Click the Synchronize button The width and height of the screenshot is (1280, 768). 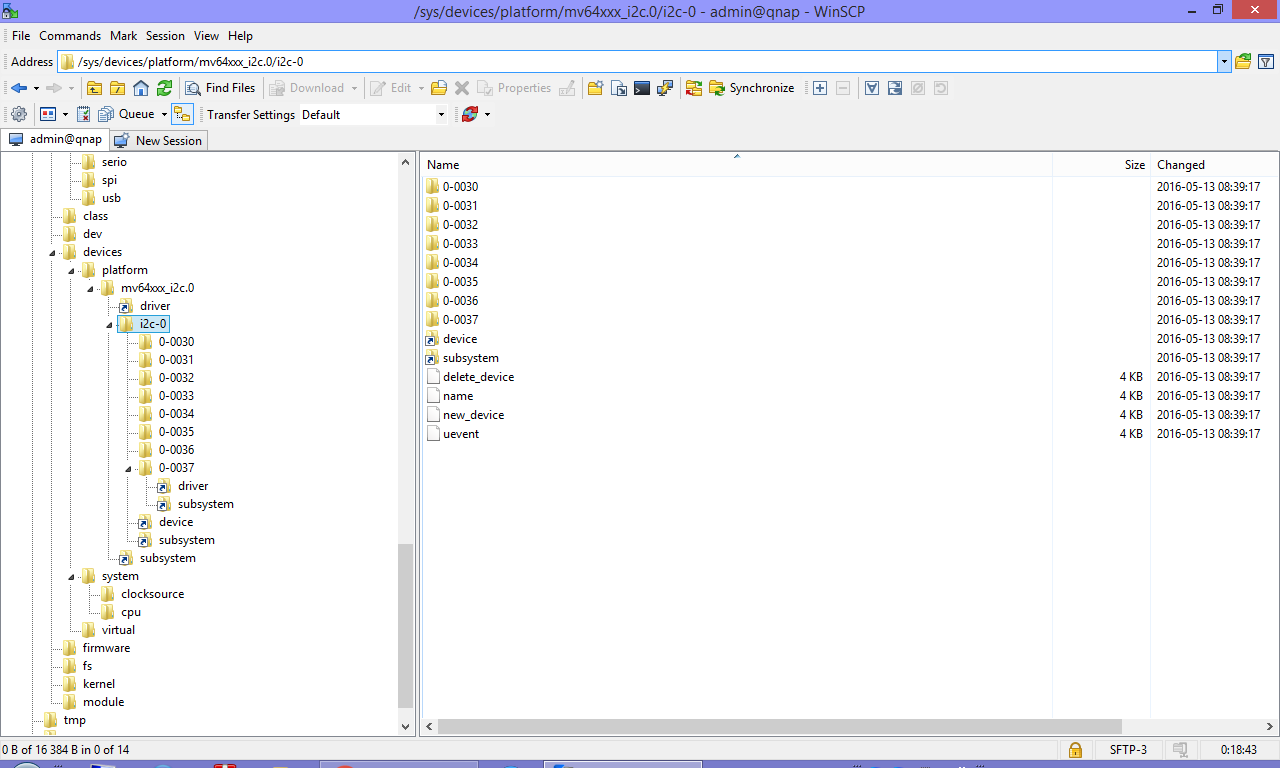pyautogui.click(x=751, y=88)
